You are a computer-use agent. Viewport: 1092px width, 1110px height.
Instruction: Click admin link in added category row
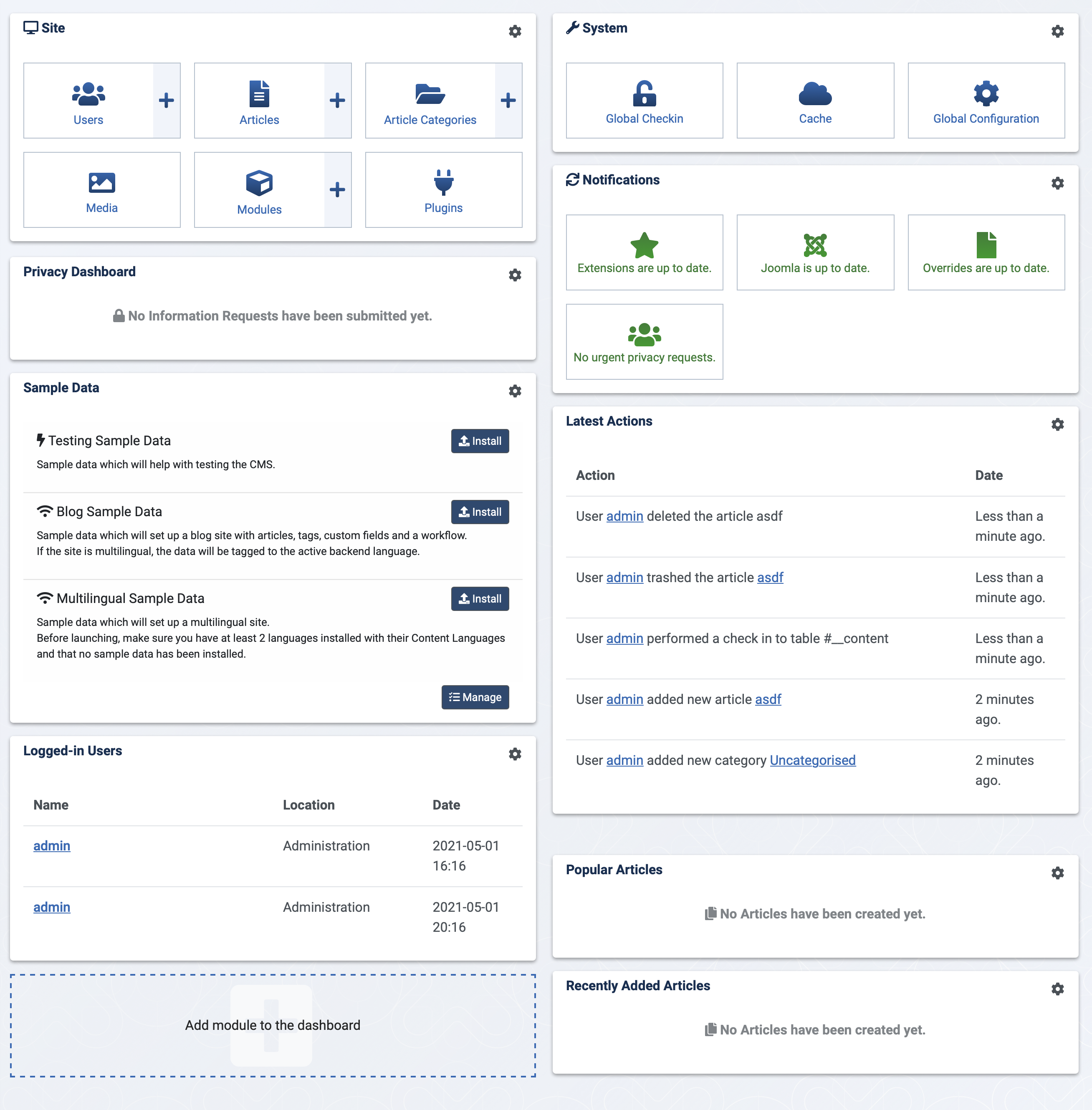[624, 760]
